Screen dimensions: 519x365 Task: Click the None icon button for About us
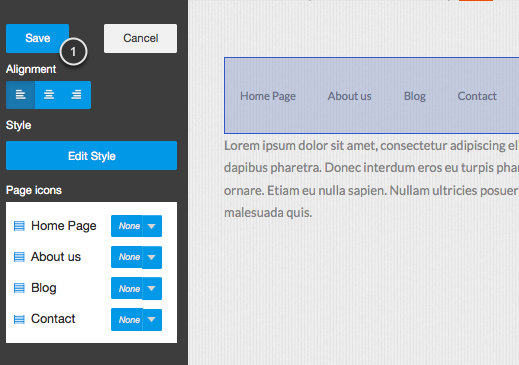pyautogui.click(x=127, y=257)
